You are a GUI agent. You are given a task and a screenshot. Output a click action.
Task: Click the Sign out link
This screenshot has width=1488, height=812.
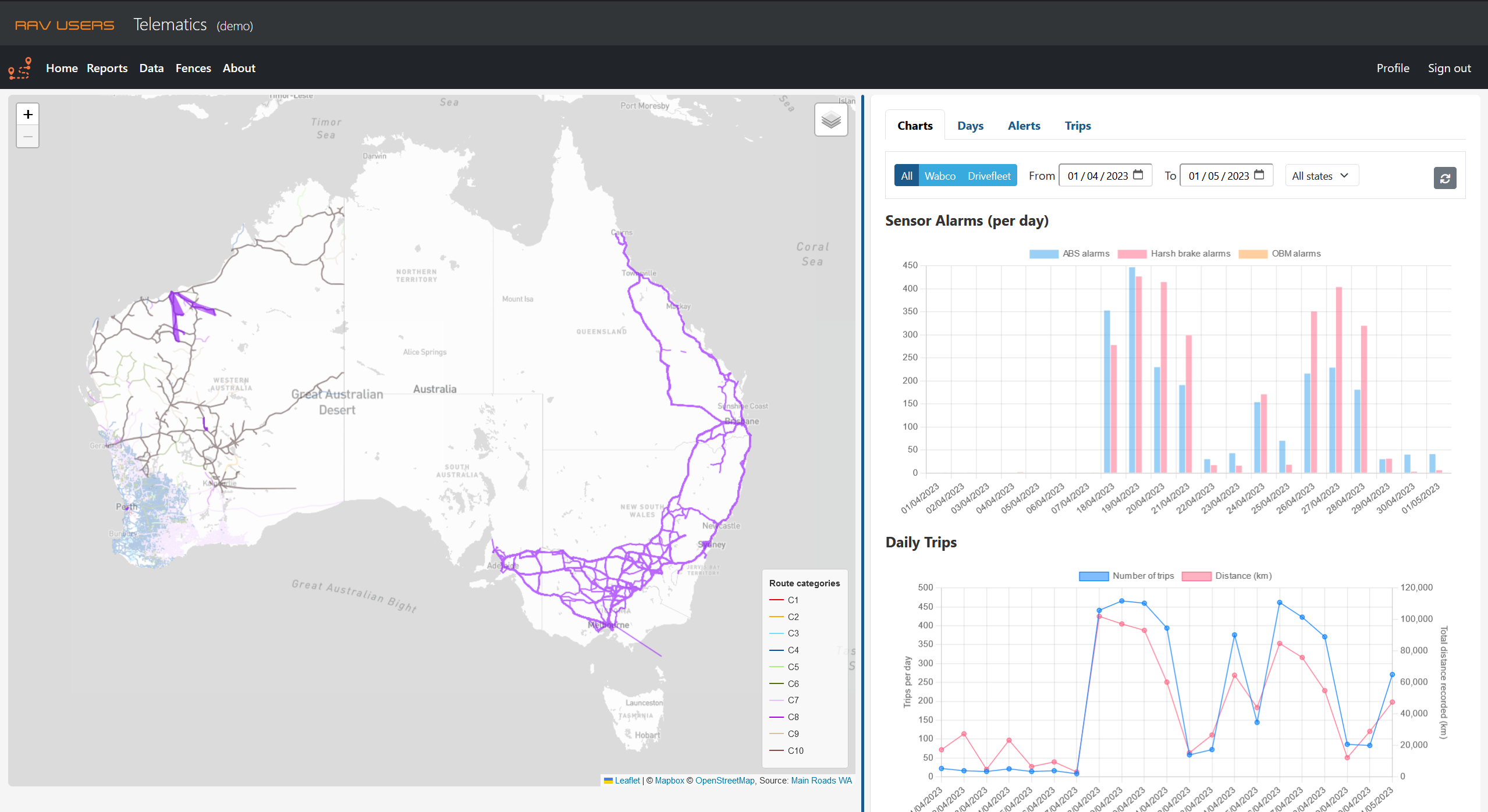pyautogui.click(x=1449, y=68)
